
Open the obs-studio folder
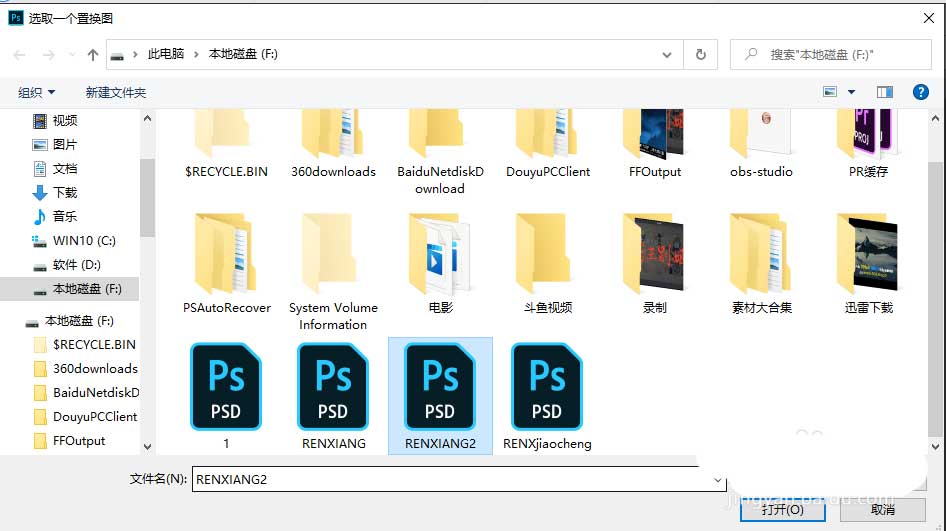click(x=761, y=145)
